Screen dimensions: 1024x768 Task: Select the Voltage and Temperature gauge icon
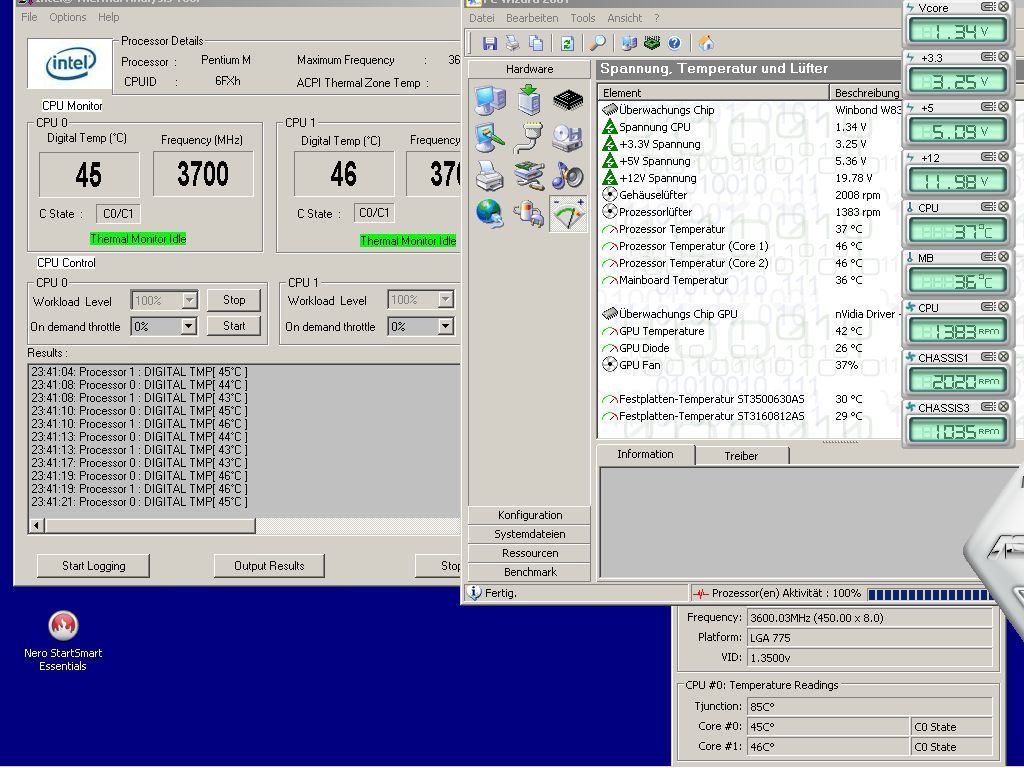568,214
